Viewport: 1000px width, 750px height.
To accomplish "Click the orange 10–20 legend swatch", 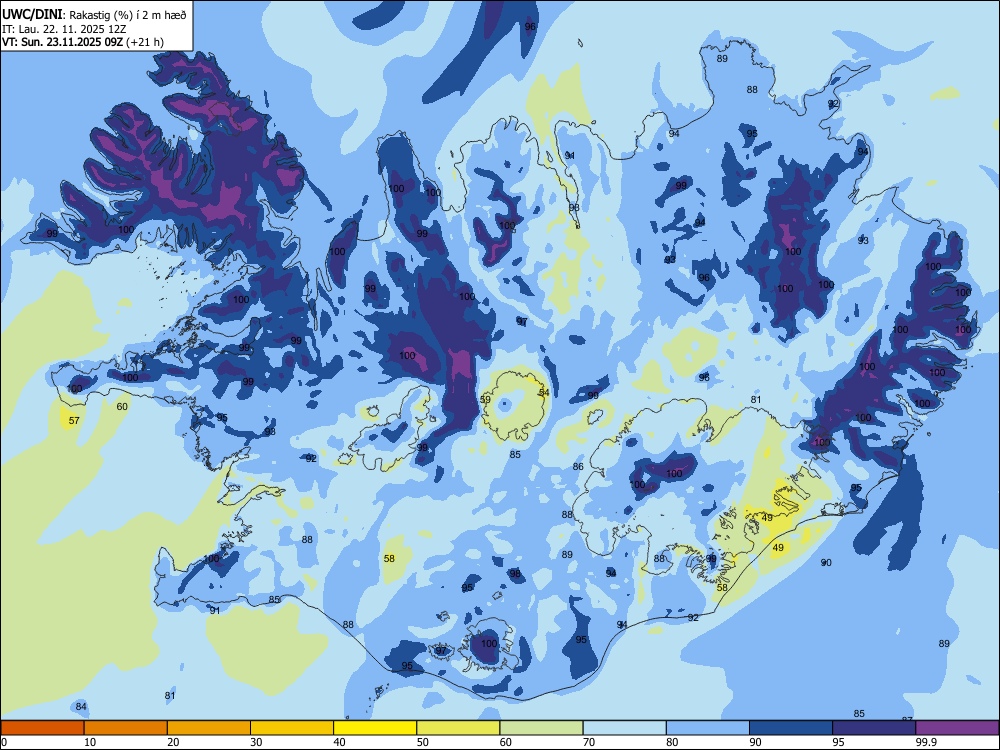I will pos(126,728).
